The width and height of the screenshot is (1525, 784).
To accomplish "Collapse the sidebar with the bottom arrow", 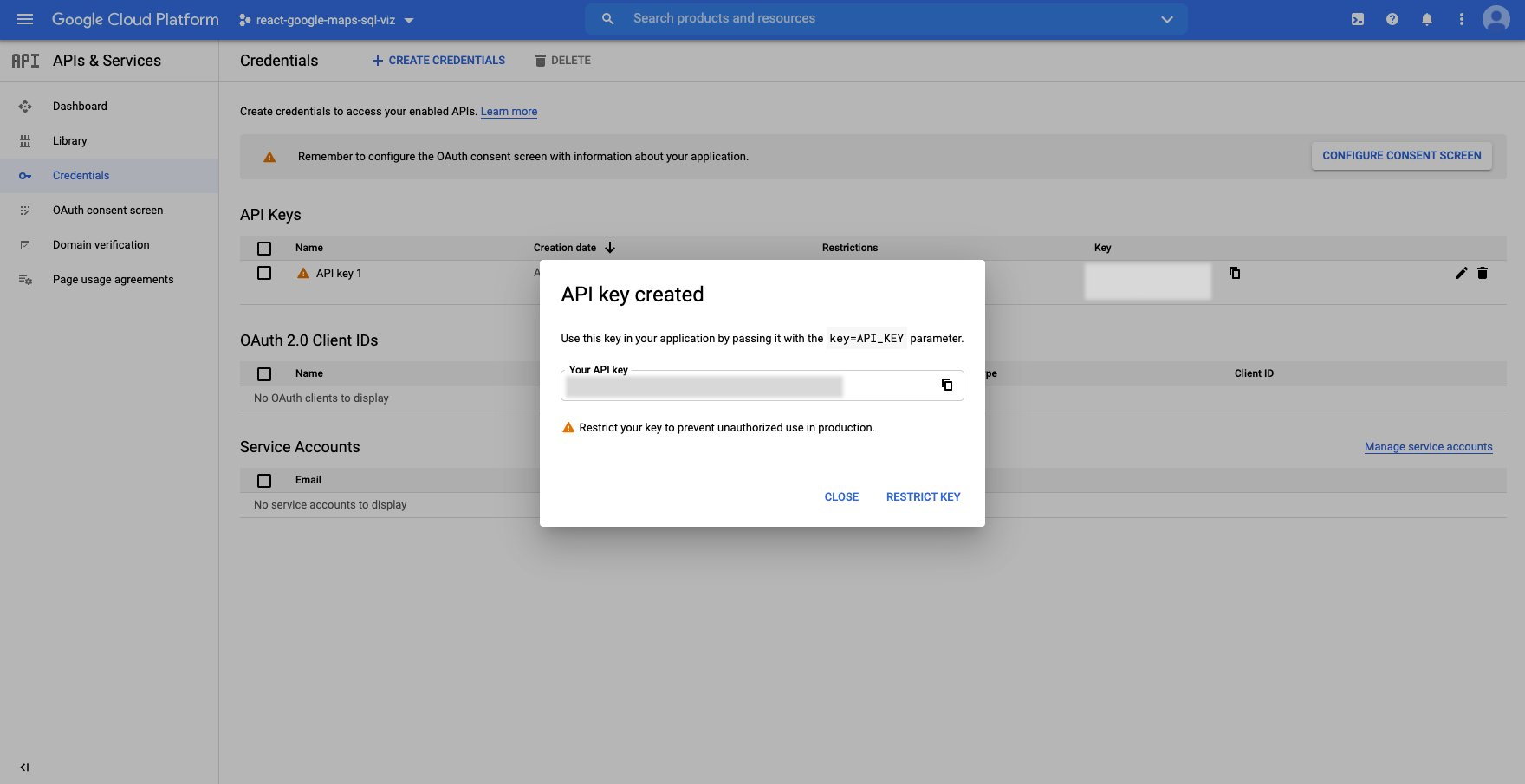I will pyautogui.click(x=24, y=767).
